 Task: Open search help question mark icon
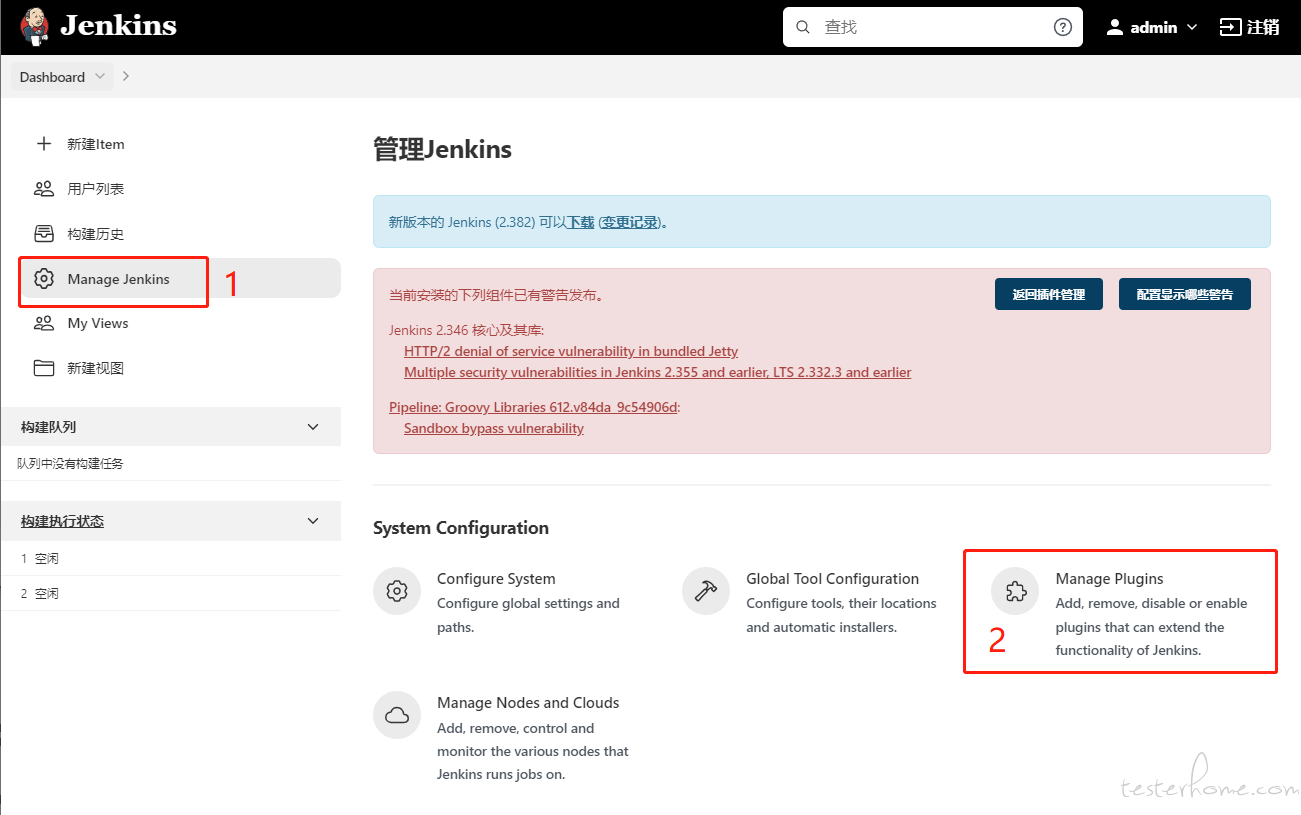coord(1063,27)
